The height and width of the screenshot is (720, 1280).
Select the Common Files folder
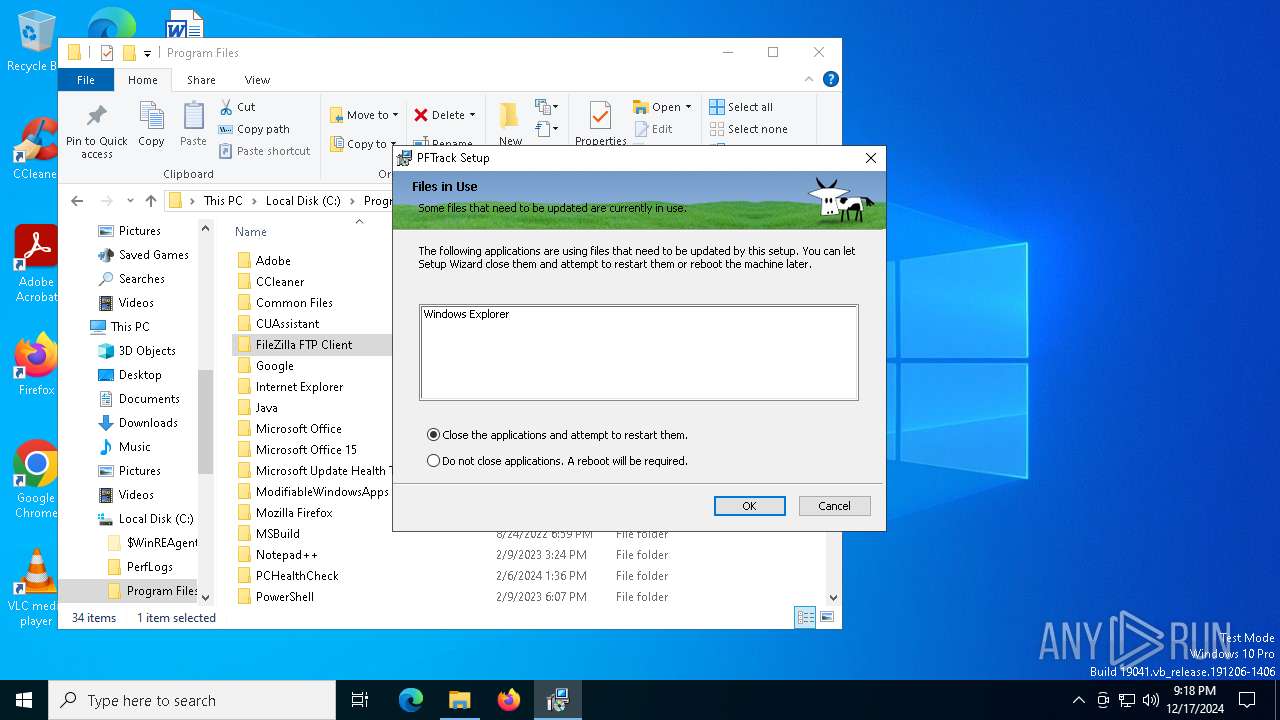pos(294,303)
